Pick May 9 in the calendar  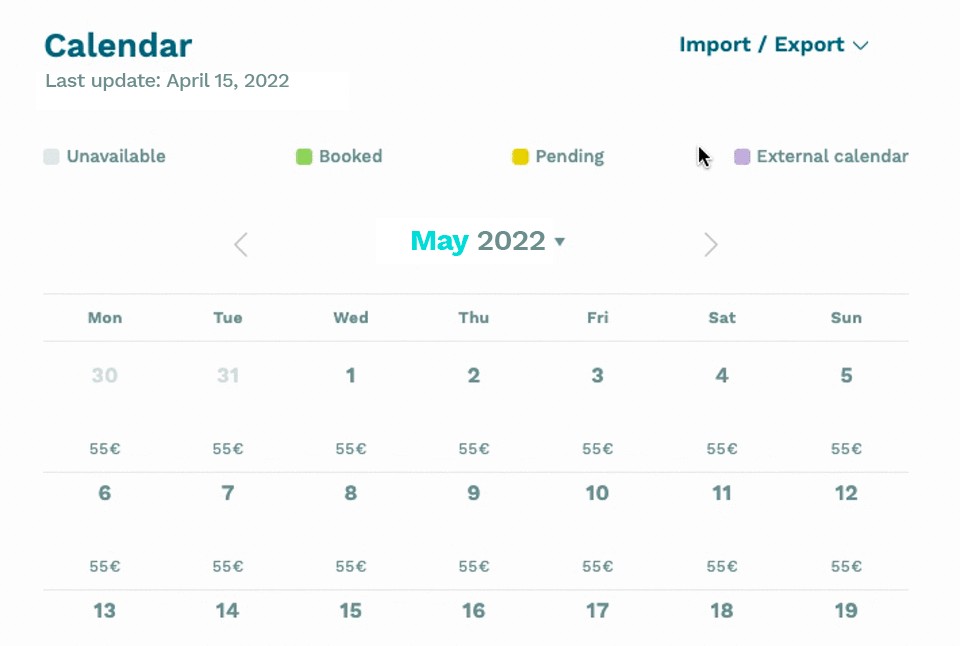pyautogui.click(x=474, y=493)
